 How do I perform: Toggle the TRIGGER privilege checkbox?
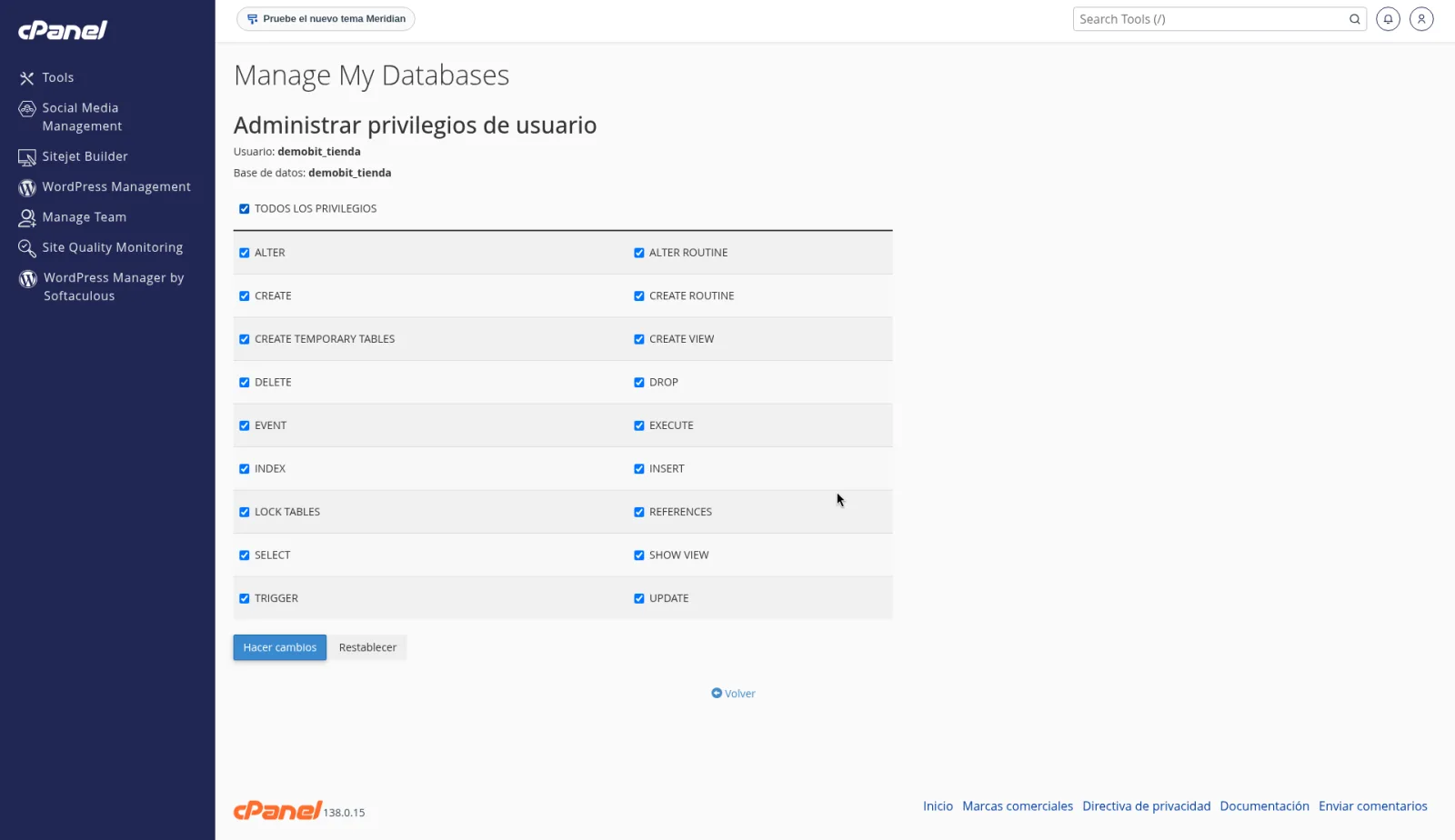244,598
